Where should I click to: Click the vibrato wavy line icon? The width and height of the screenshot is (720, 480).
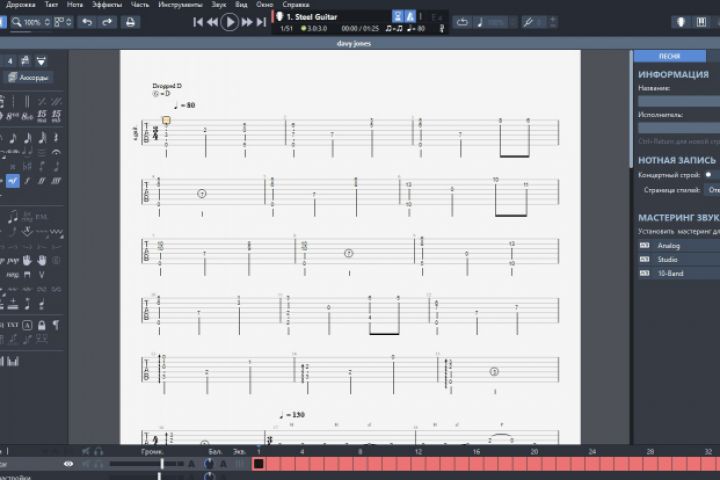coord(56,232)
